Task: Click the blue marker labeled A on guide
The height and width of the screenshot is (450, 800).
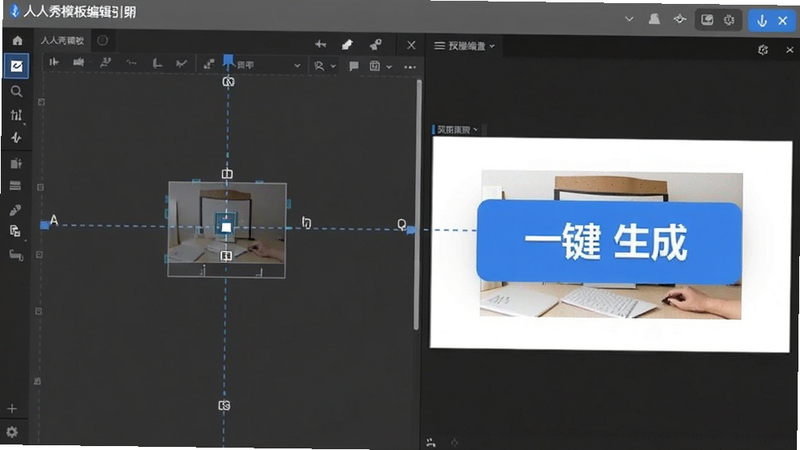Action: 45,224
